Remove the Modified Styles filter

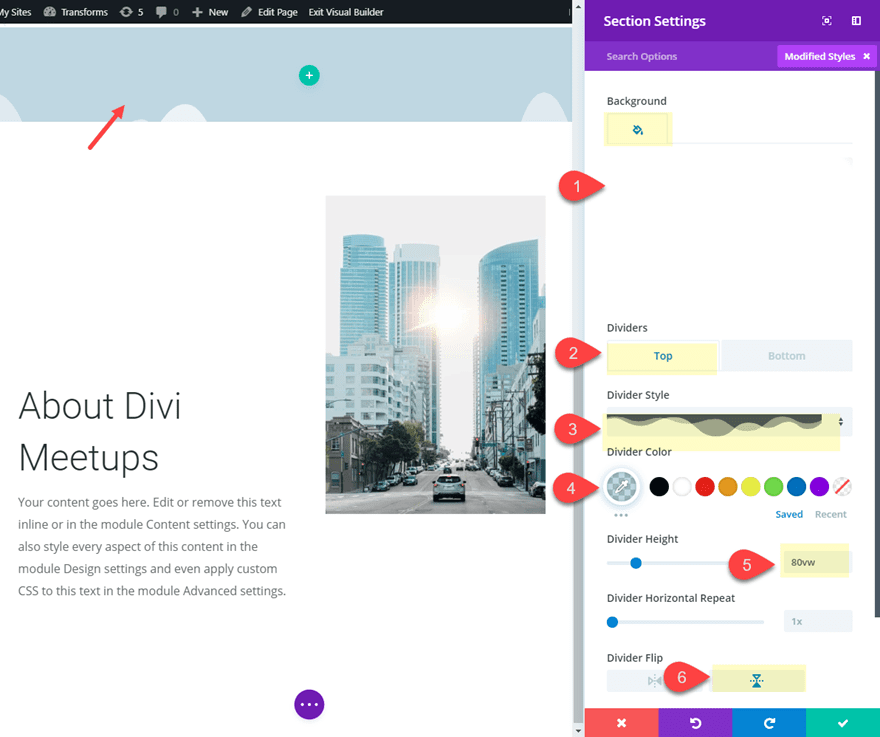point(866,56)
